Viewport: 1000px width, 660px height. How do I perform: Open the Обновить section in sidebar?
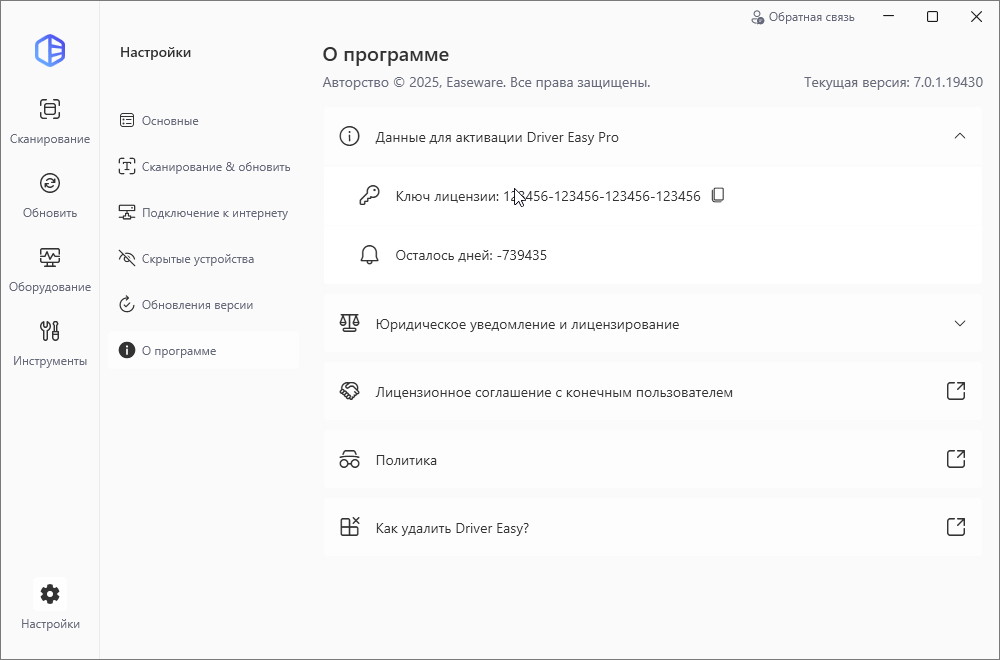coord(50,195)
